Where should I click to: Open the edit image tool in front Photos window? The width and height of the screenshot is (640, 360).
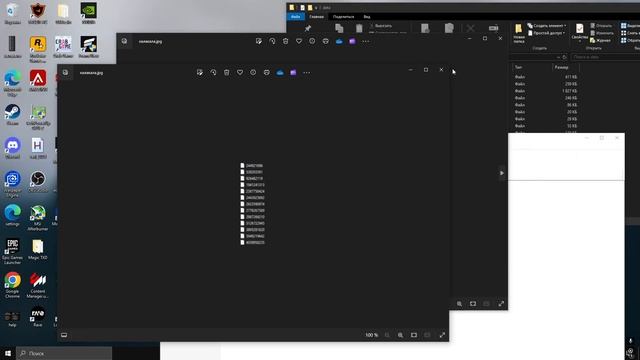click(x=200, y=72)
